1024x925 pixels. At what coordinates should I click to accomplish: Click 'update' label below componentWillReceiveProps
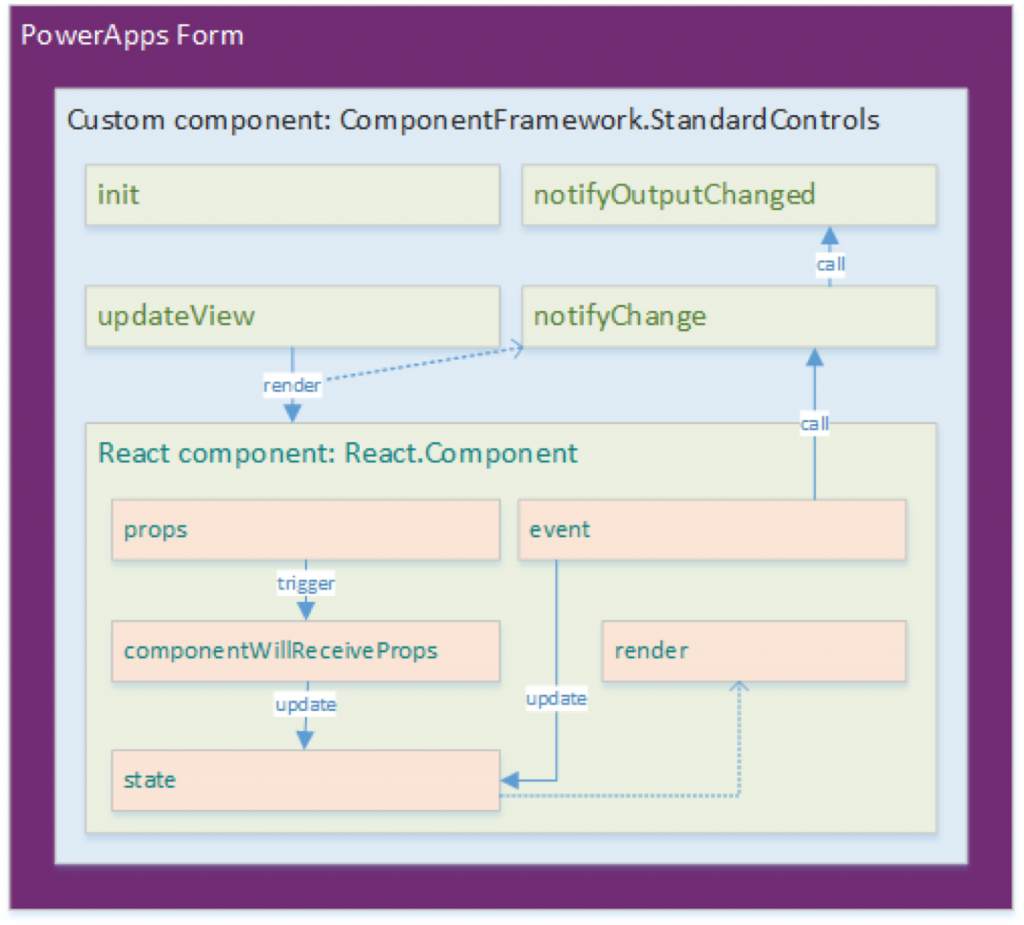[x=306, y=705]
